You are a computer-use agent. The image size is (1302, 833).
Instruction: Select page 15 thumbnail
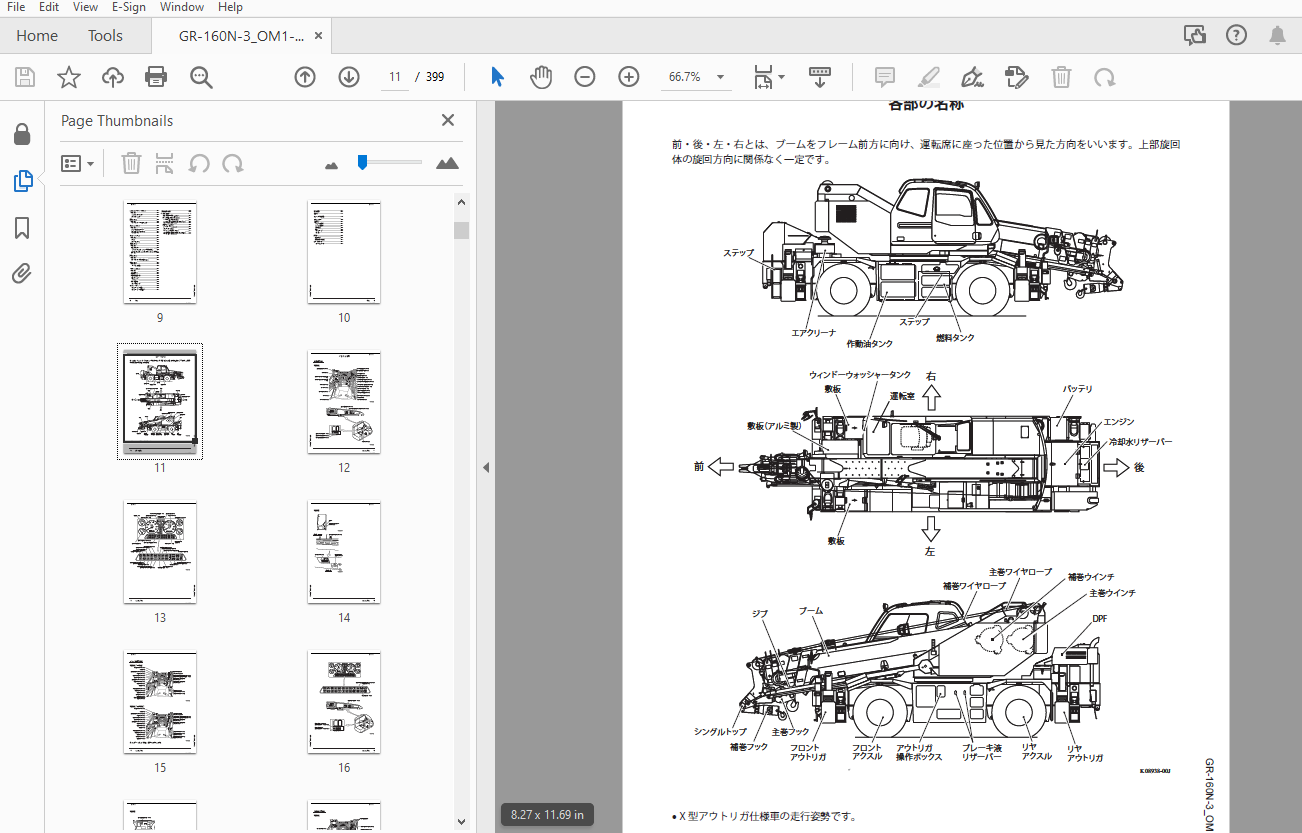(160, 702)
